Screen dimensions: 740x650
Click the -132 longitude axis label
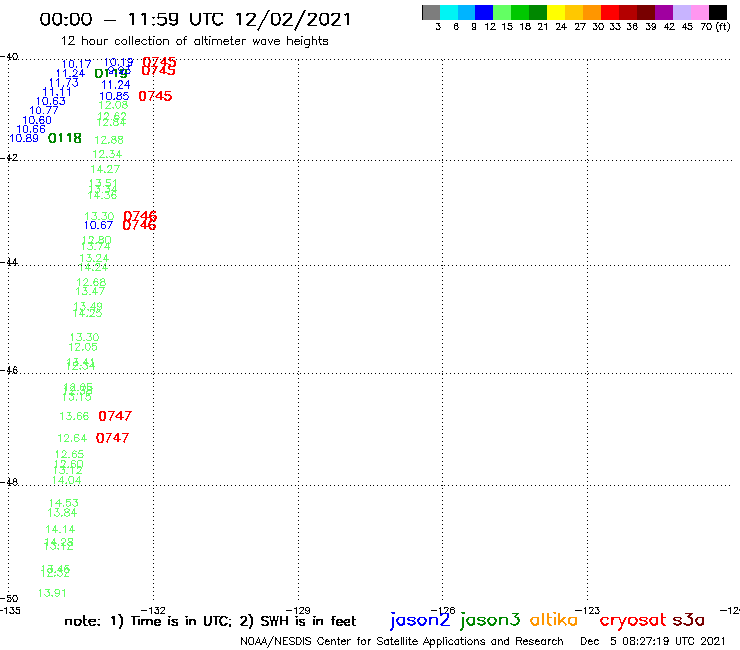coord(153,610)
